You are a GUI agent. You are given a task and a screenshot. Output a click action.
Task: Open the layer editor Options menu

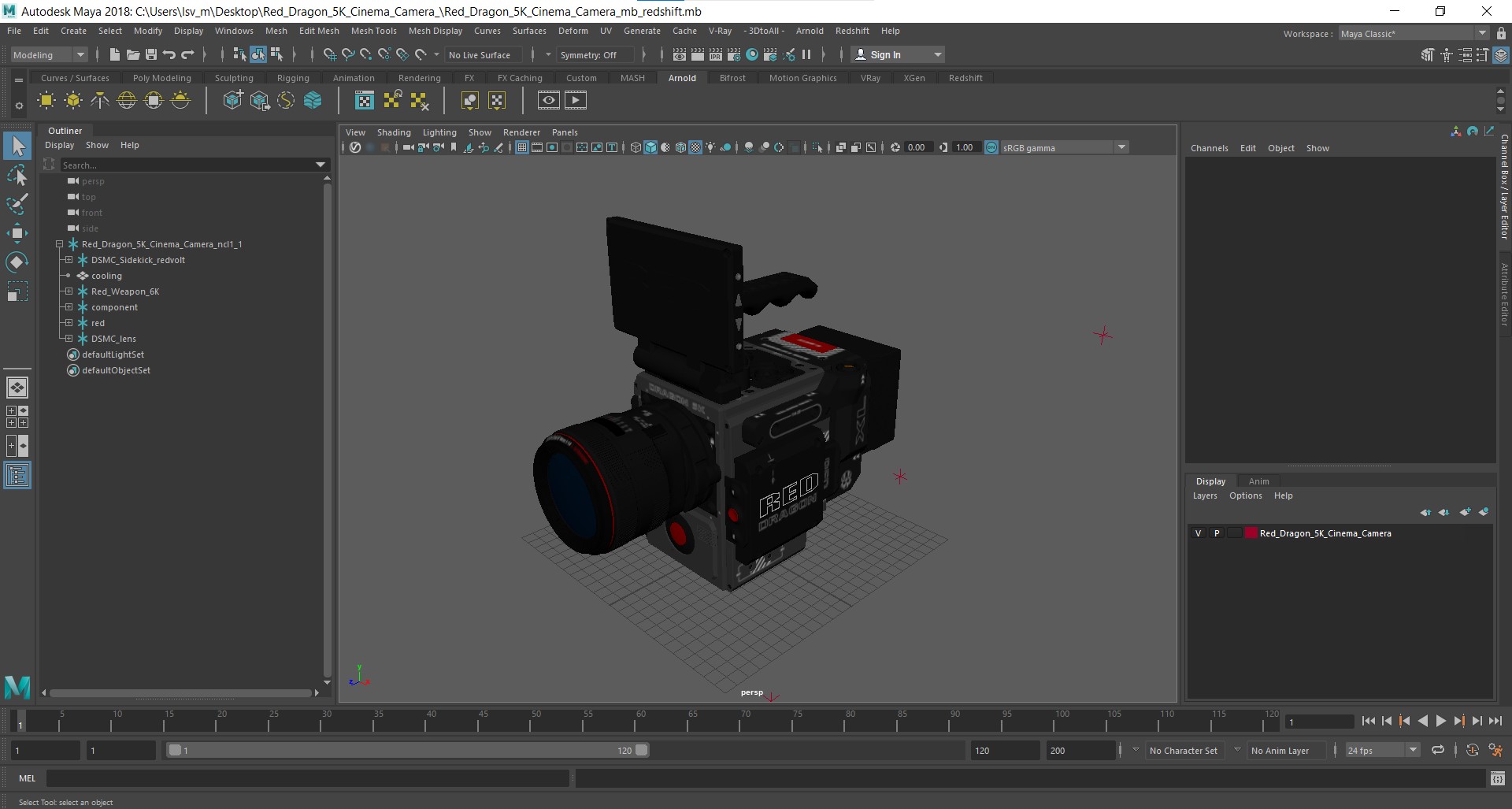1245,495
